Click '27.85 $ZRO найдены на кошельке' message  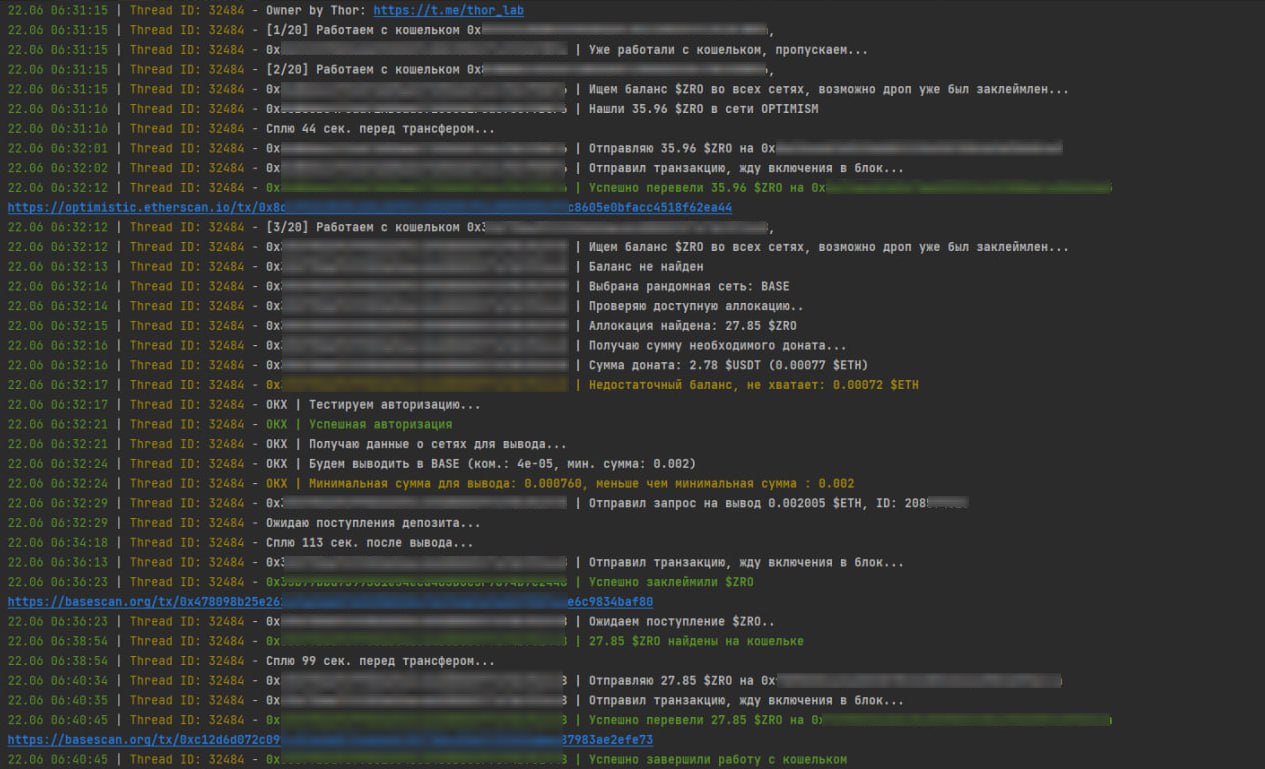point(696,641)
